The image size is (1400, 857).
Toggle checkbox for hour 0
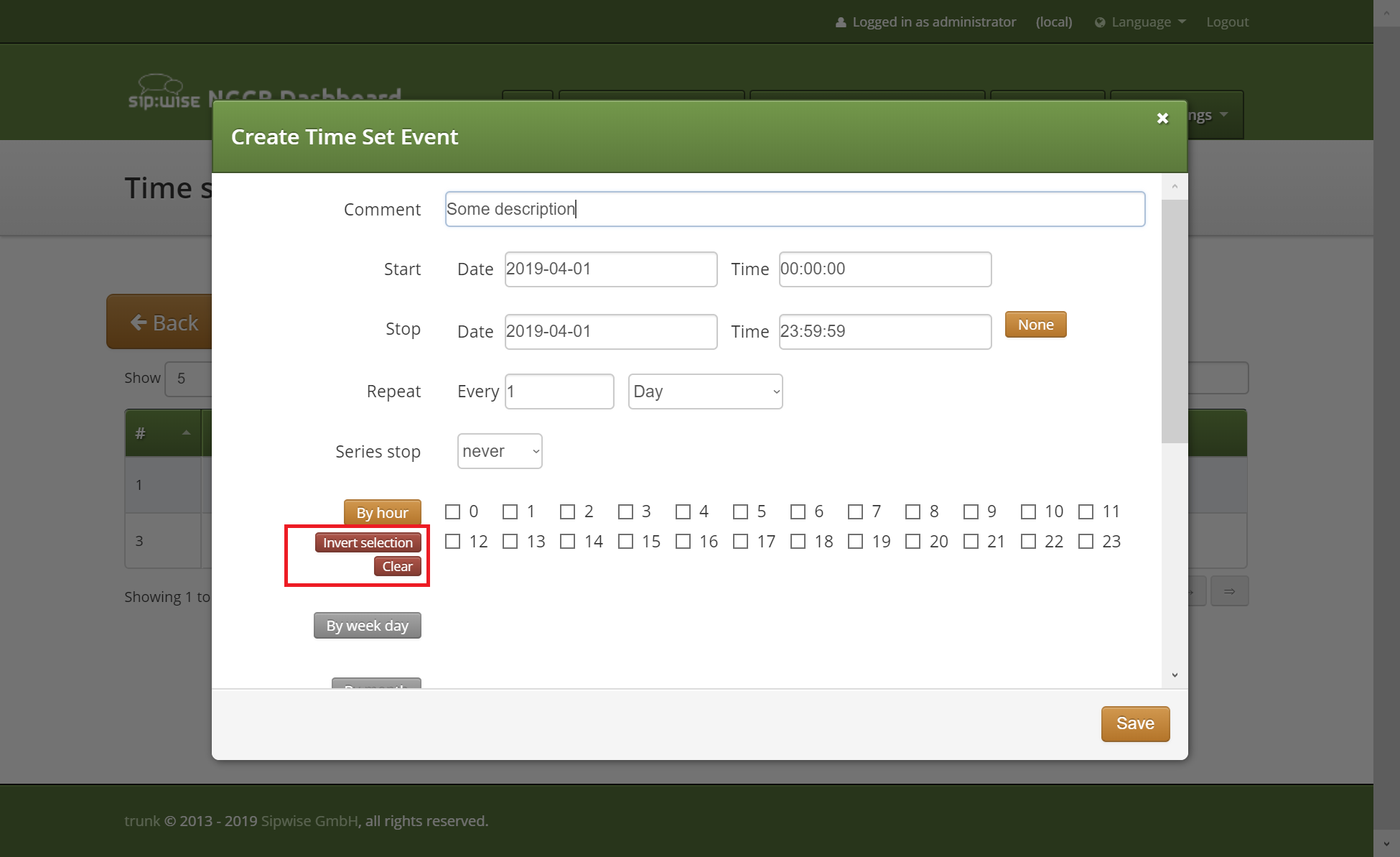[454, 511]
